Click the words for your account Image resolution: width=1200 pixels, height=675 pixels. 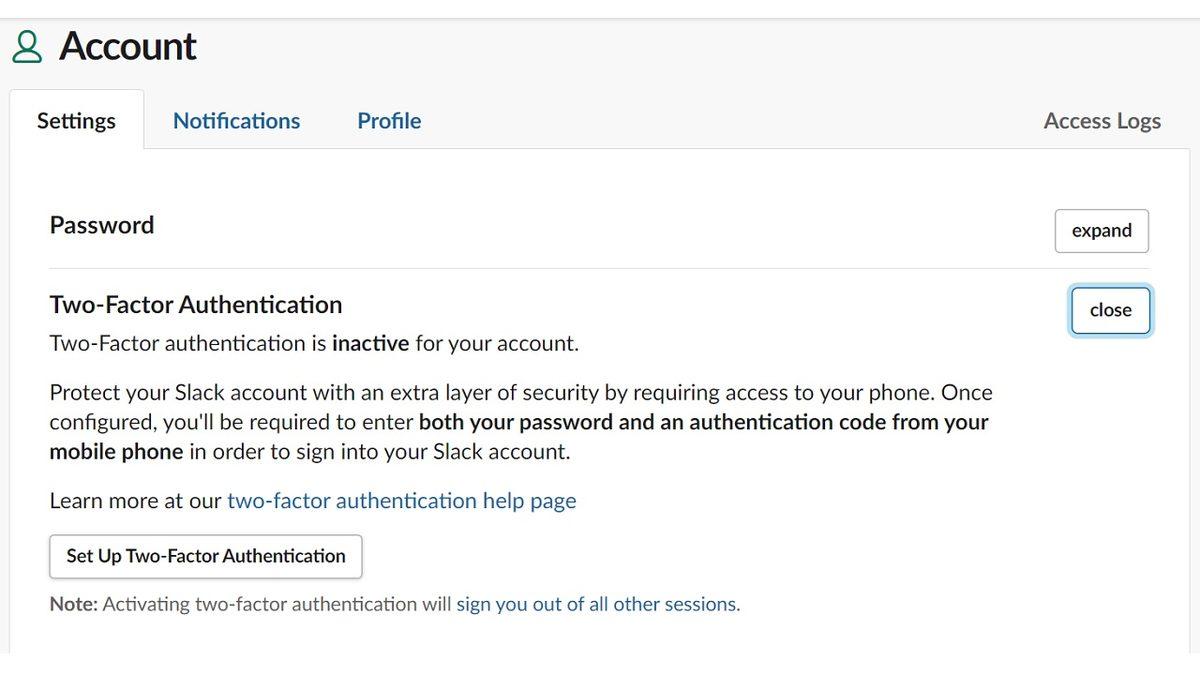(x=497, y=344)
